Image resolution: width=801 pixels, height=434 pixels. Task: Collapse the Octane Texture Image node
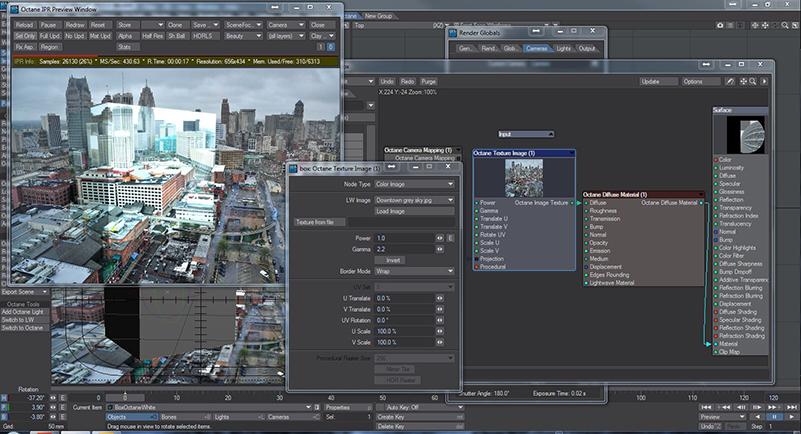coord(570,153)
